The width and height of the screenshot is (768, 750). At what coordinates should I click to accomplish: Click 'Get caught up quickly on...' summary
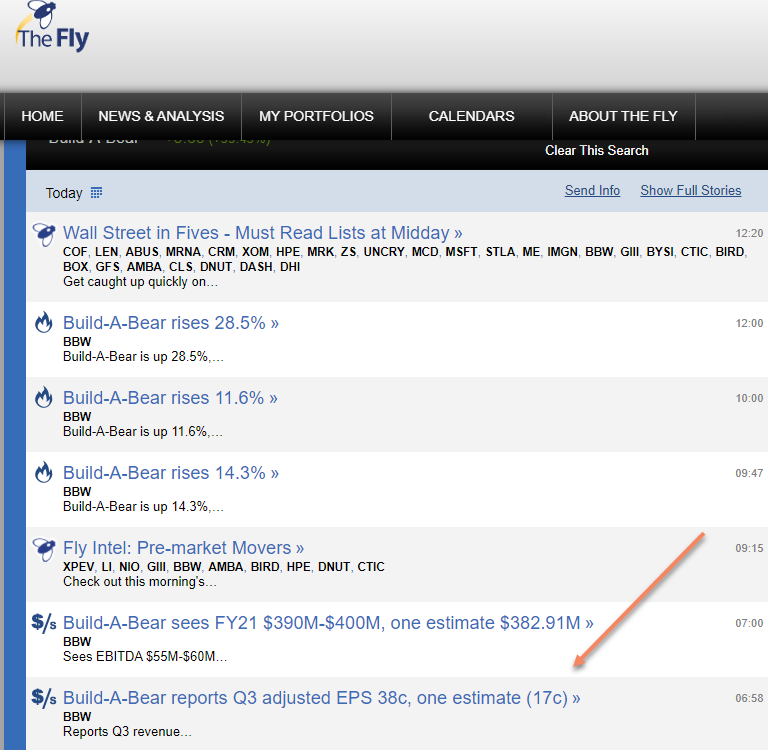[140, 282]
